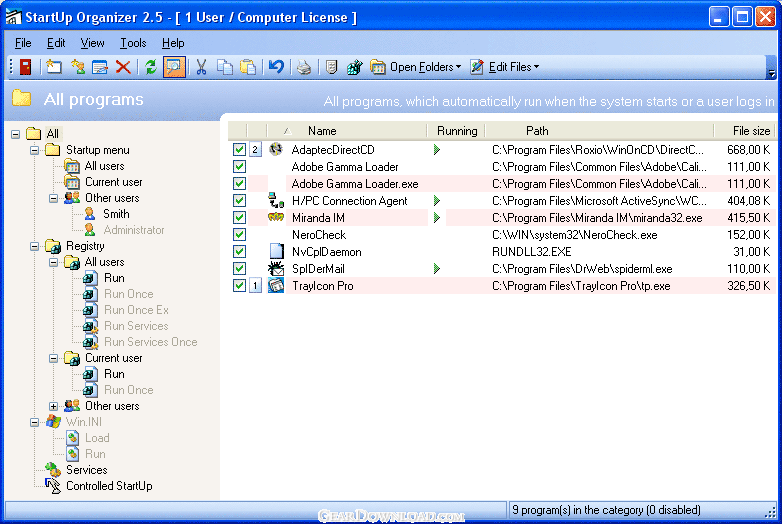Select the Administrator tree item
This screenshot has height=524, width=782.
pos(134,230)
